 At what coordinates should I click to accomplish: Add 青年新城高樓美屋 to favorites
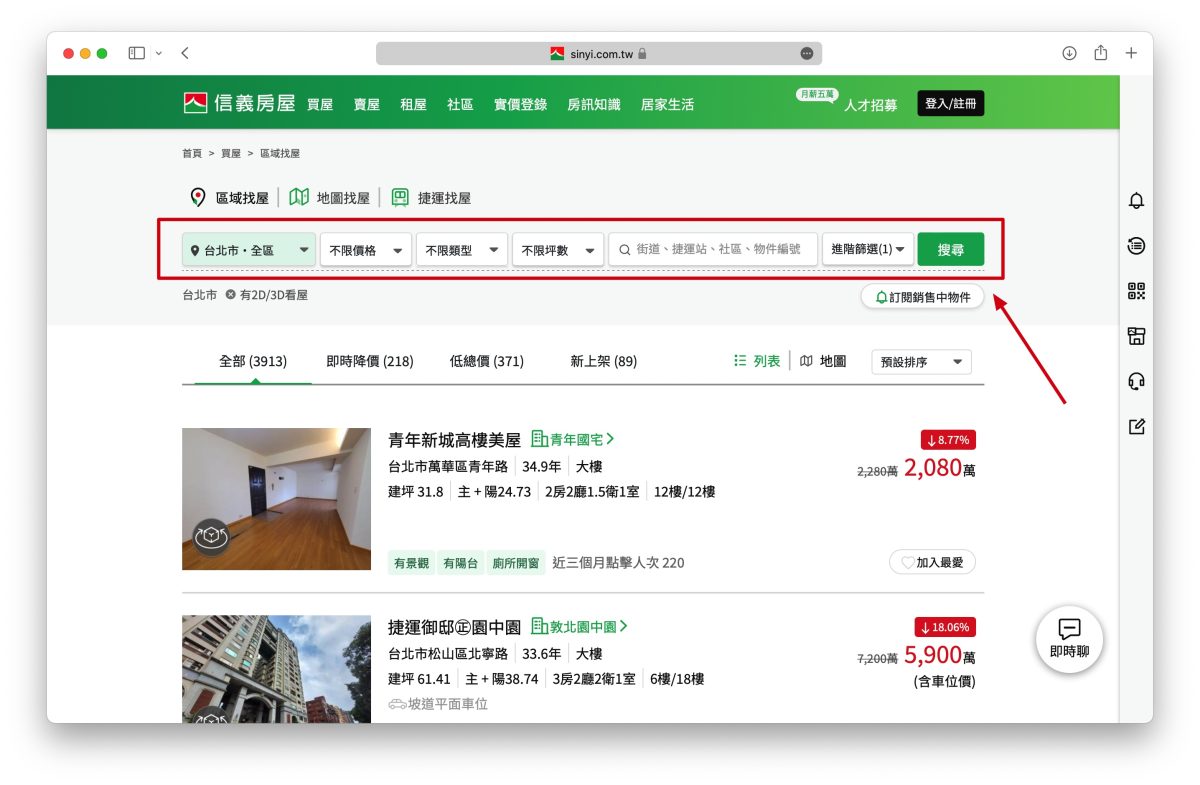[932, 562]
